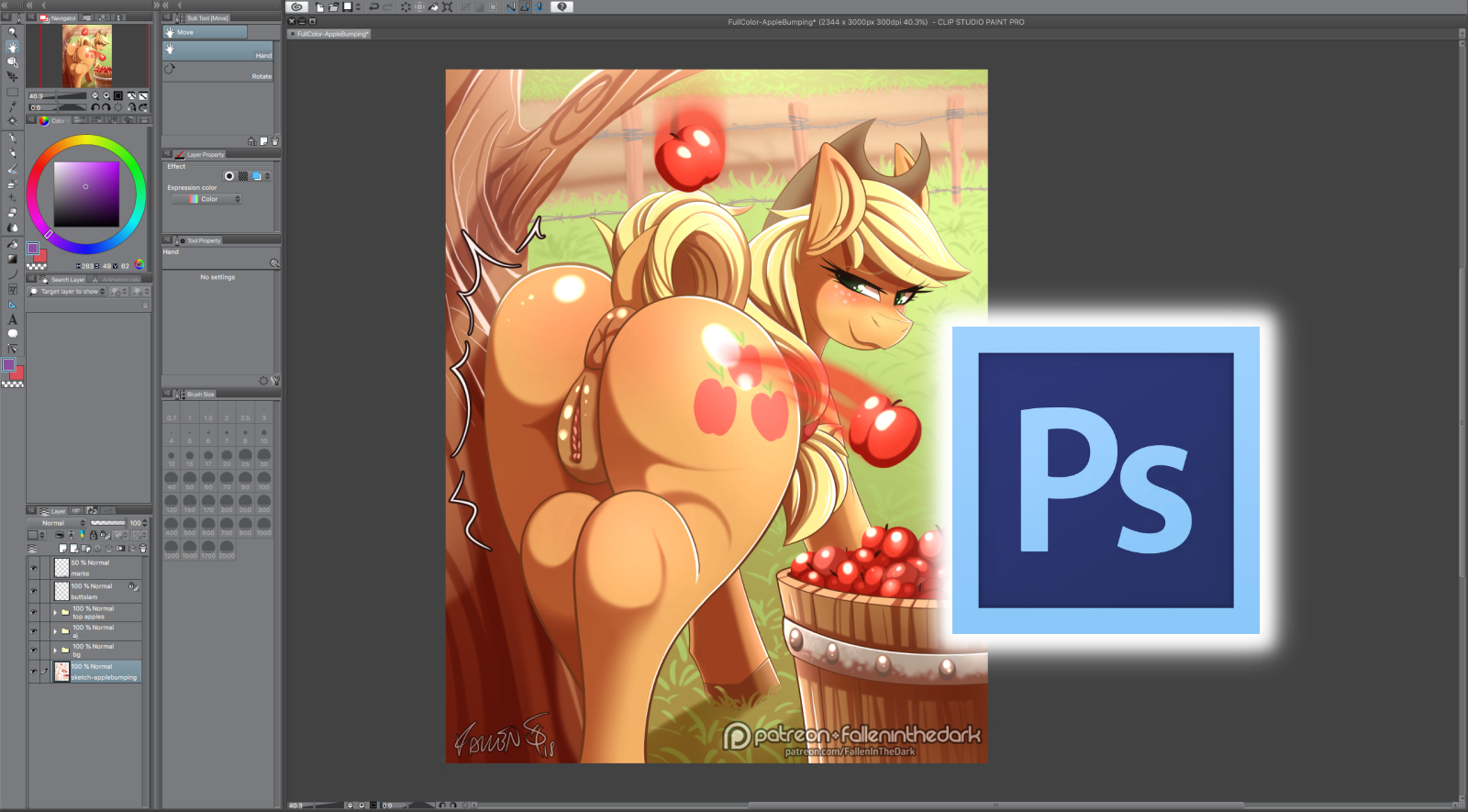Pick a shade in the color square
Image resolution: width=1468 pixels, height=812 pixels.
tap(86, 194)
